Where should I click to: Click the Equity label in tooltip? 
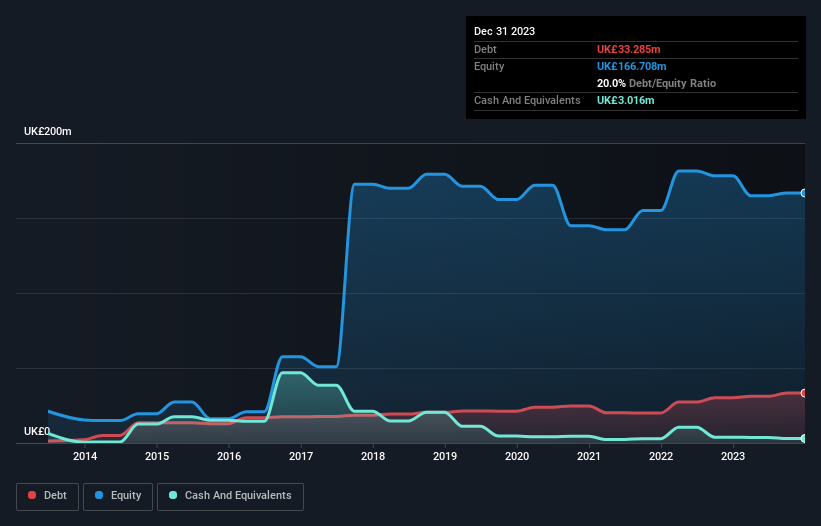pyautogui.click(x=489, y=66)
